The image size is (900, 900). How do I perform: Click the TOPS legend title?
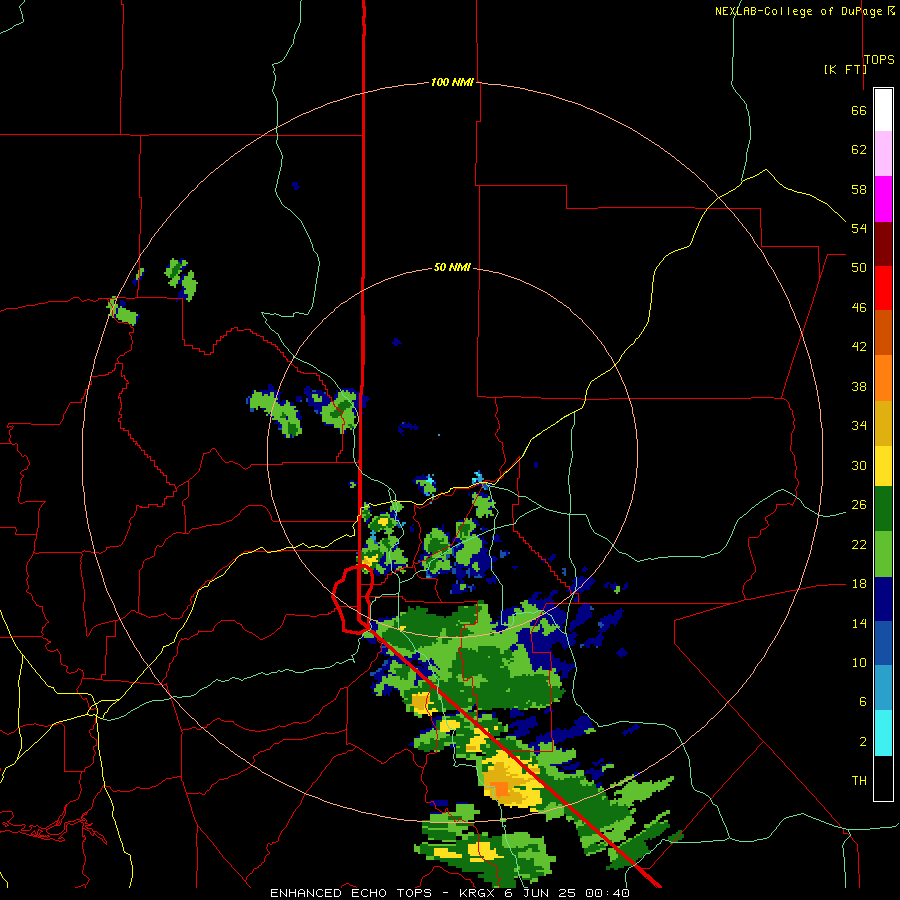[879, 59]
